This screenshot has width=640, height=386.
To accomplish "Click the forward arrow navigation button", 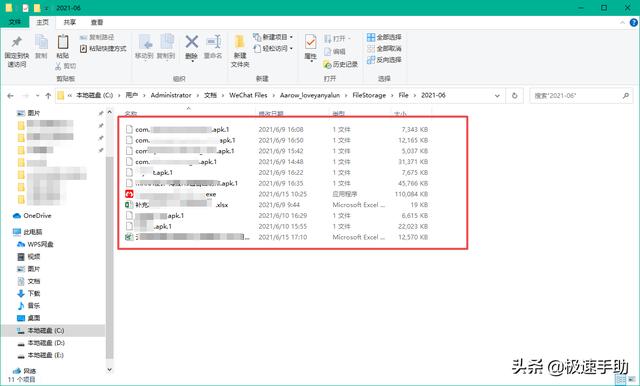I will tap(25, 96).
